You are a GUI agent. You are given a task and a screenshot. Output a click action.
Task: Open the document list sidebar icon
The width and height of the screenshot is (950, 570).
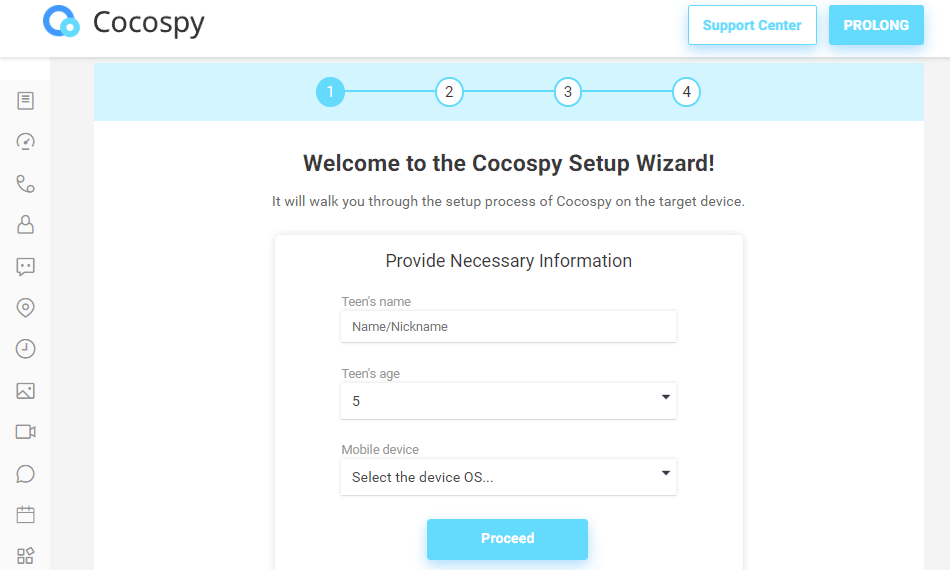click(x=25, y=101)
